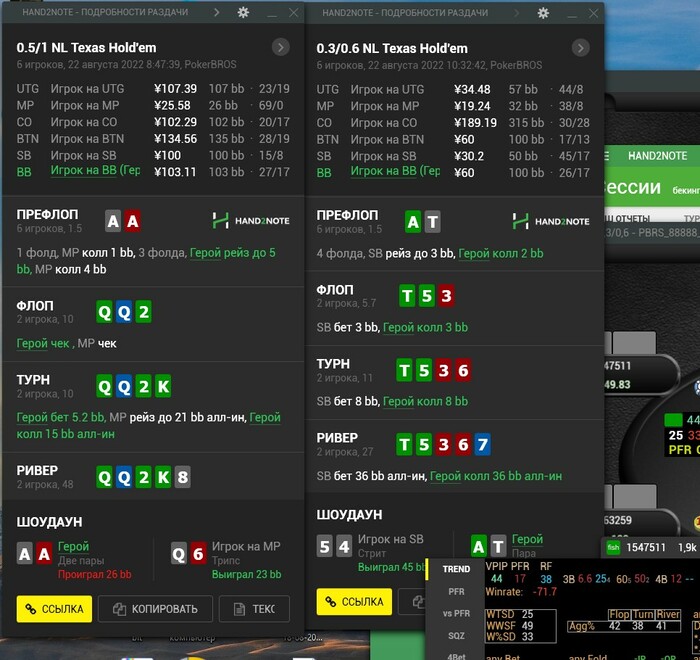Screen dimensions: 700x660
Task: Click partially hidden copy button in right window
Action: [412, 602]
